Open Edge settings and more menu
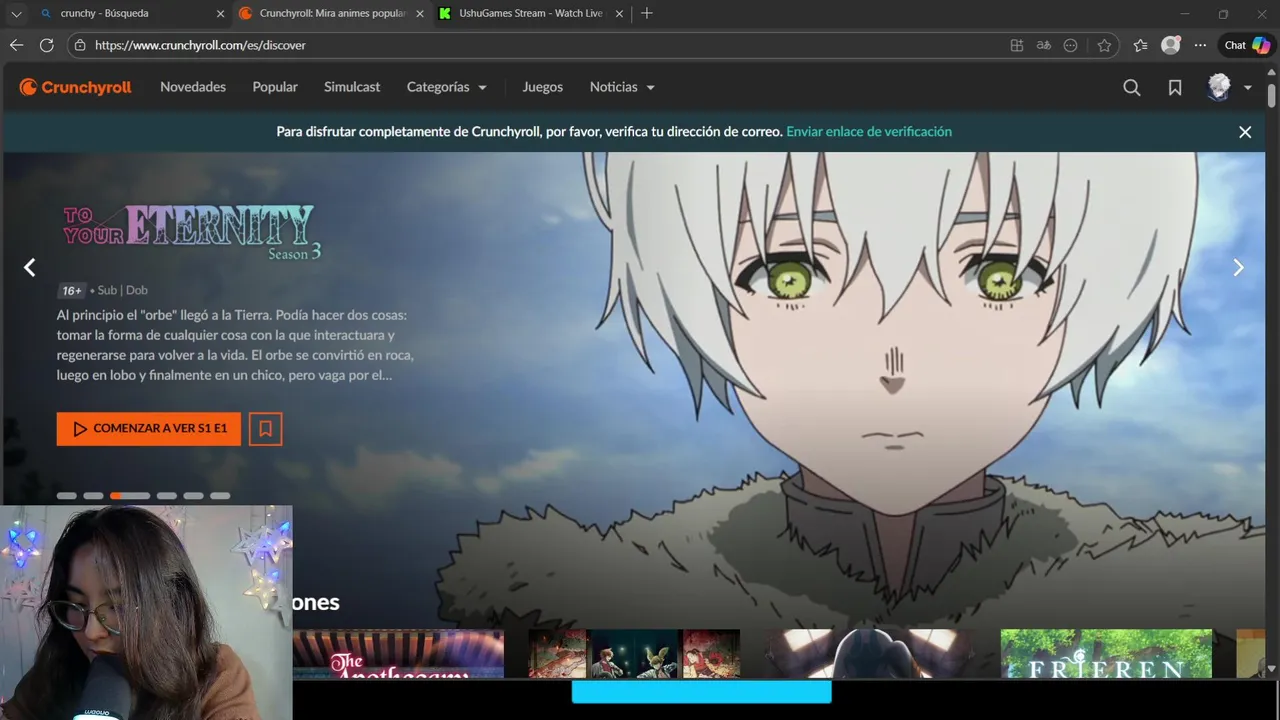1280x720 pixels. coord(1200,45)
